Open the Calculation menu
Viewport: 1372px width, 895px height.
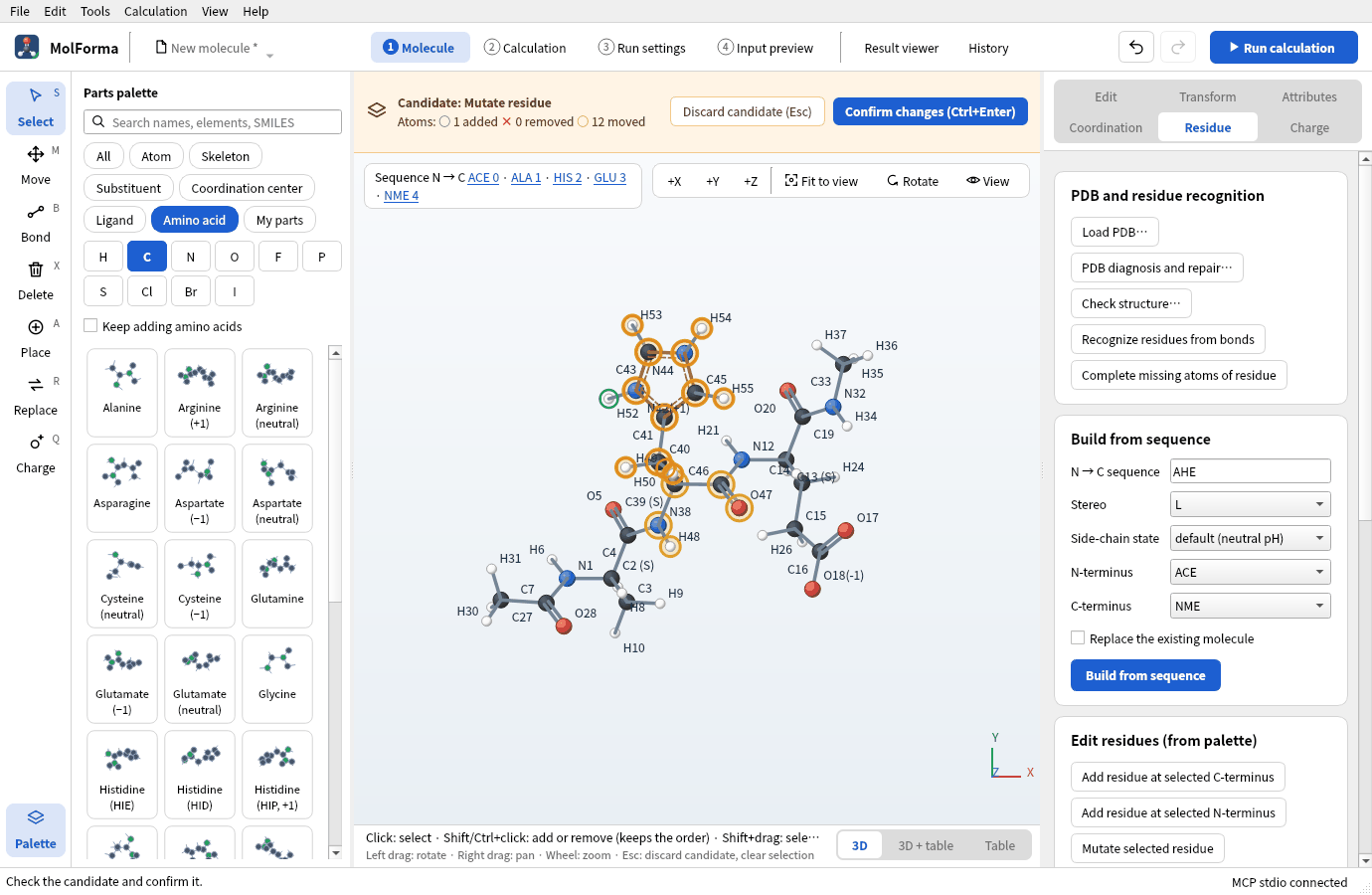(155, 11)
